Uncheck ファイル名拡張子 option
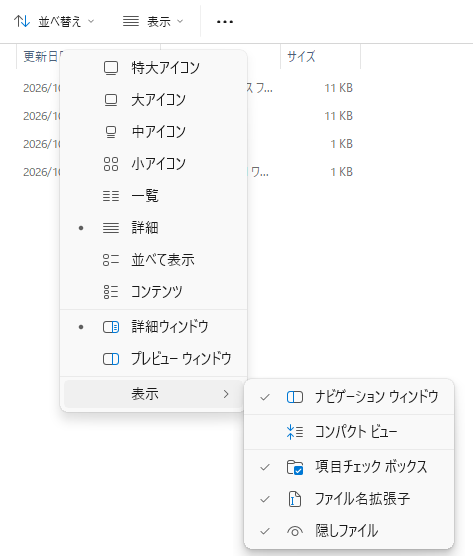Screen dimensions: 473x556 [x=265, y=499]
